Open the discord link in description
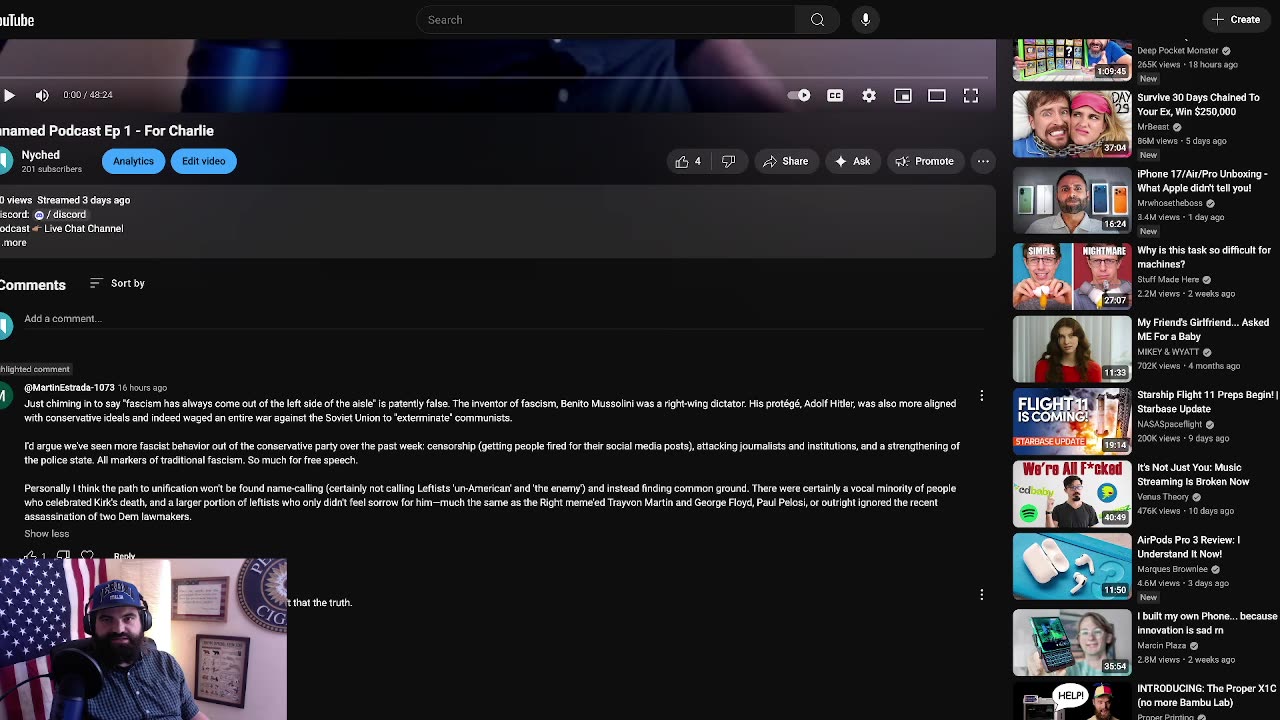The image size is (1280, 720). point(61,215)
